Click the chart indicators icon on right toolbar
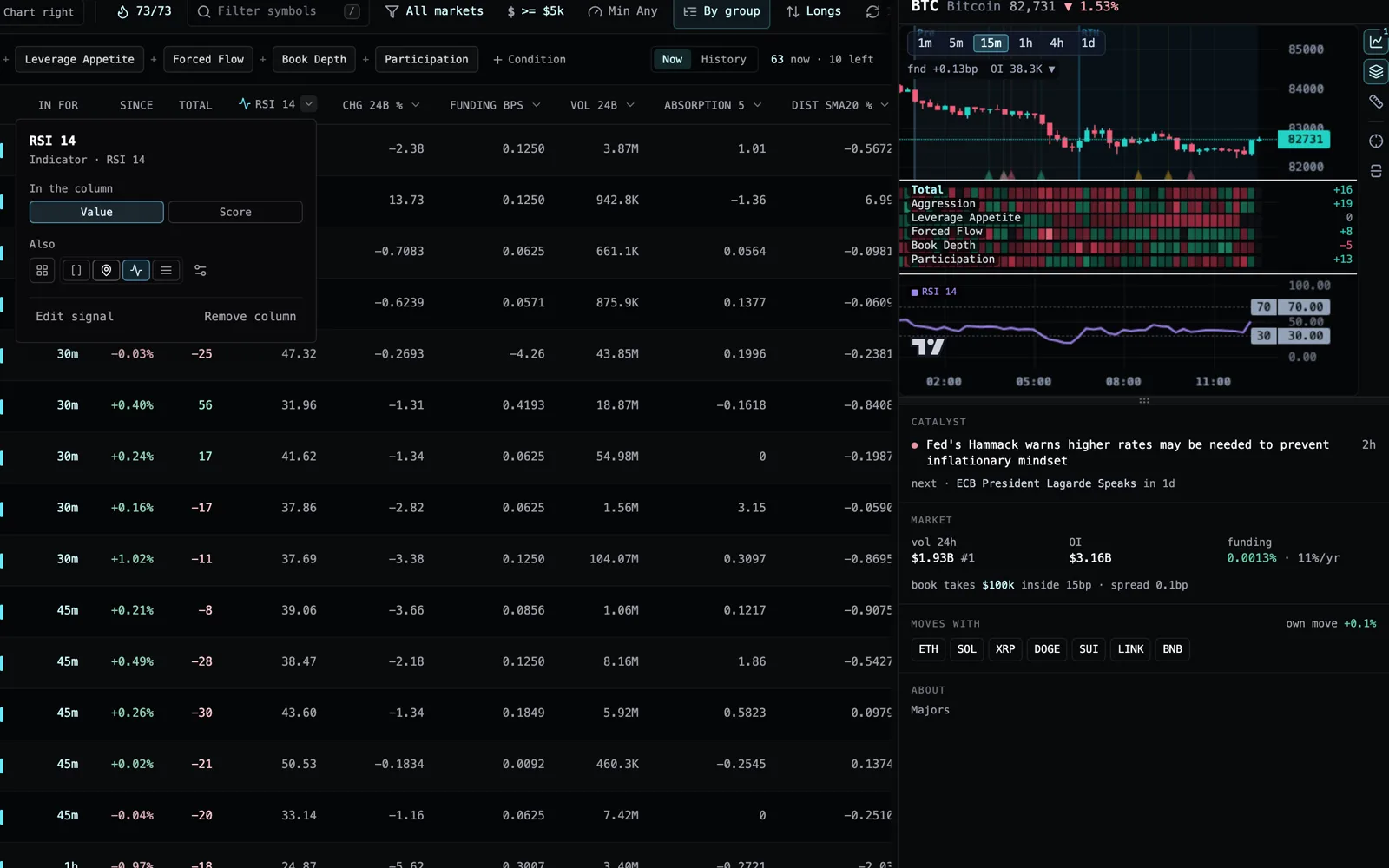 tap(1376, 41)
